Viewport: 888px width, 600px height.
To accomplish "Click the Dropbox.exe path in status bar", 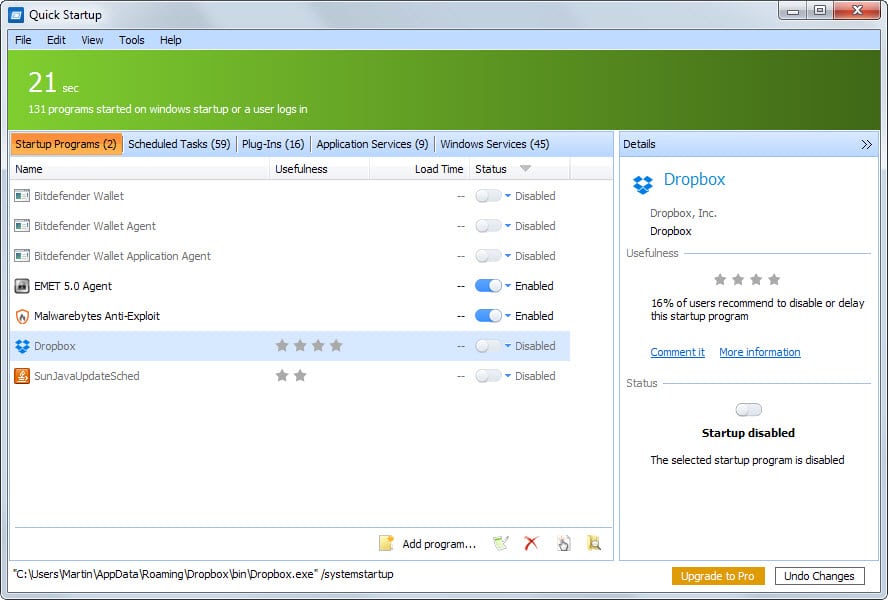I will coord(203,574).
